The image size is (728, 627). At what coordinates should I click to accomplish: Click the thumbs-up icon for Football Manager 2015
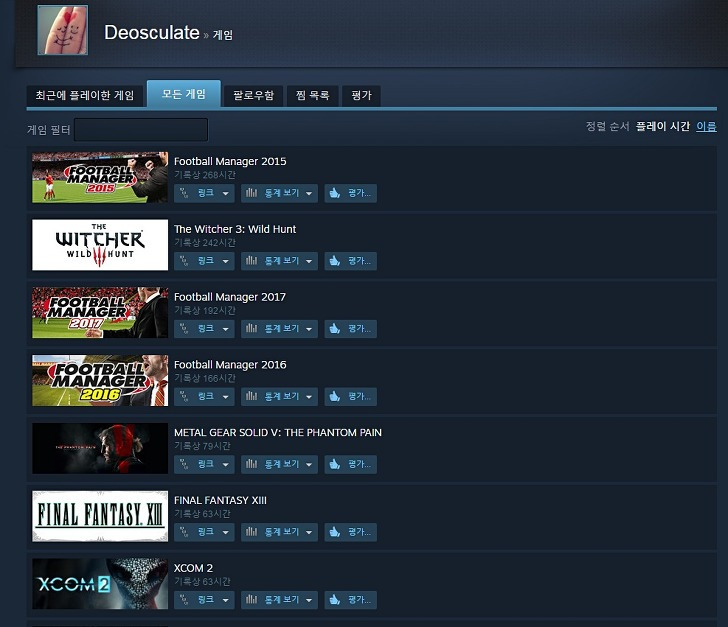pos(334,193)
